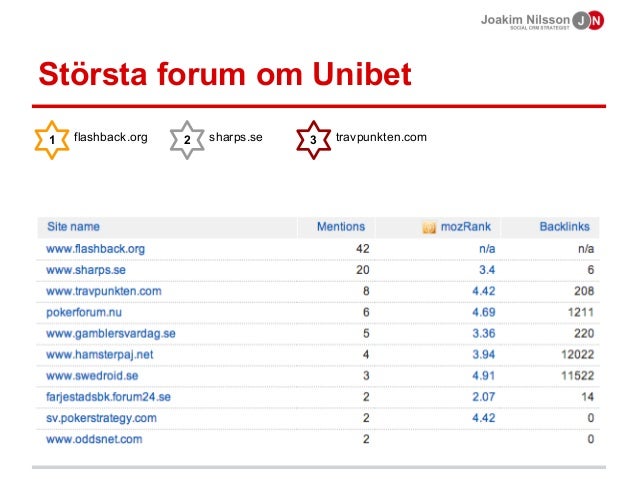Click mentions value 6 for pokerforum.nu
638x479 pixels.
366,312
